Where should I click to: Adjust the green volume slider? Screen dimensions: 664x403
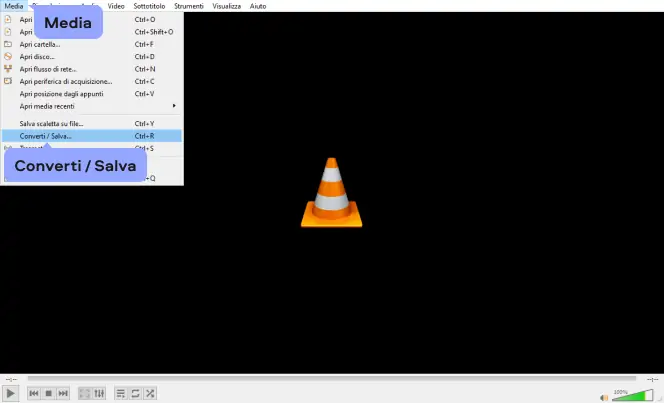coord(633,395)
